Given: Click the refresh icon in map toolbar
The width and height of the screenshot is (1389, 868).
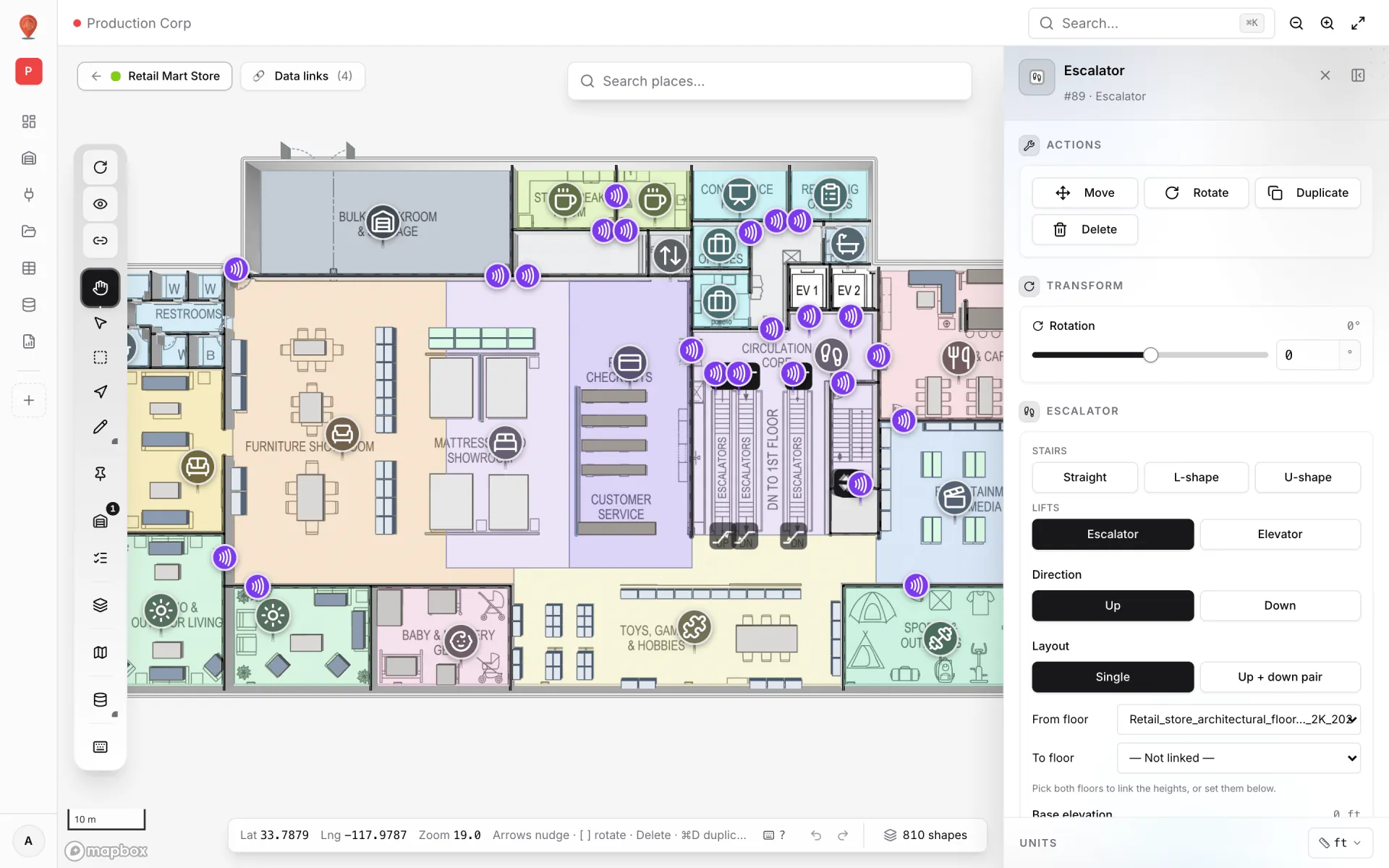Looking at the screenshot, I should pos(101,167).
